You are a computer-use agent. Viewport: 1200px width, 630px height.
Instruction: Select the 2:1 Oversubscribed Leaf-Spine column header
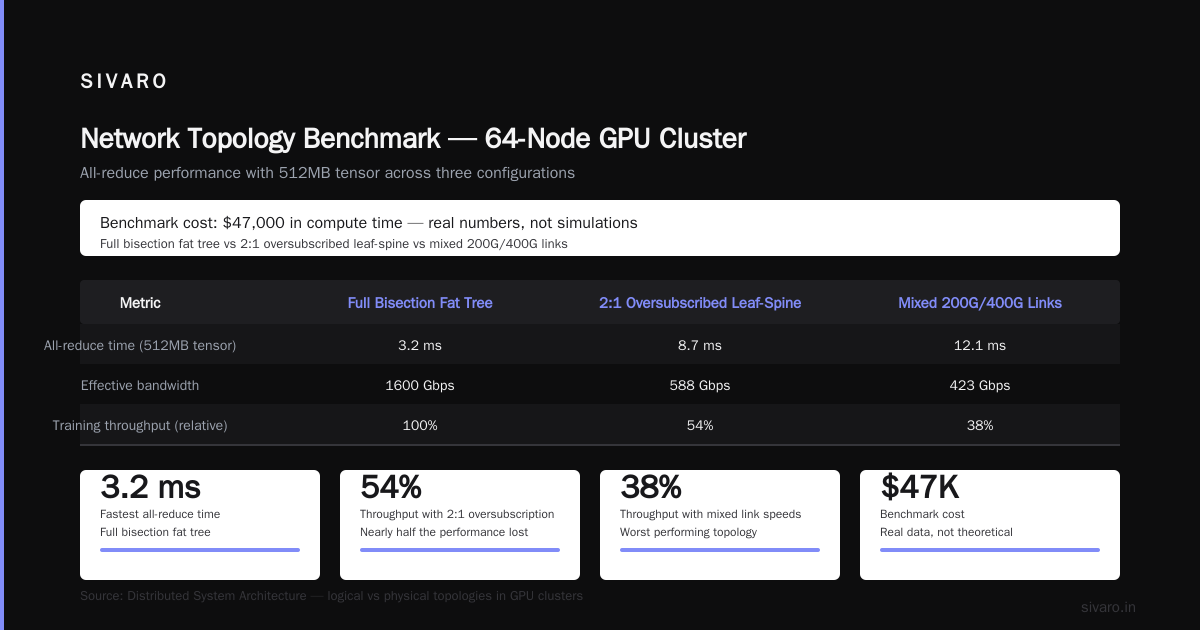(700, 303)
